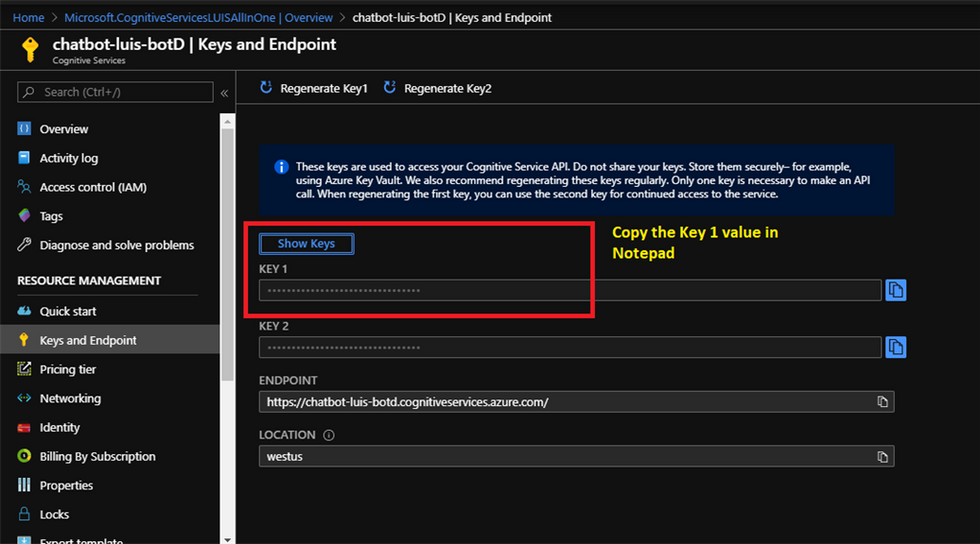Copy KEY 2 value with copy icon

pos(896,347)
